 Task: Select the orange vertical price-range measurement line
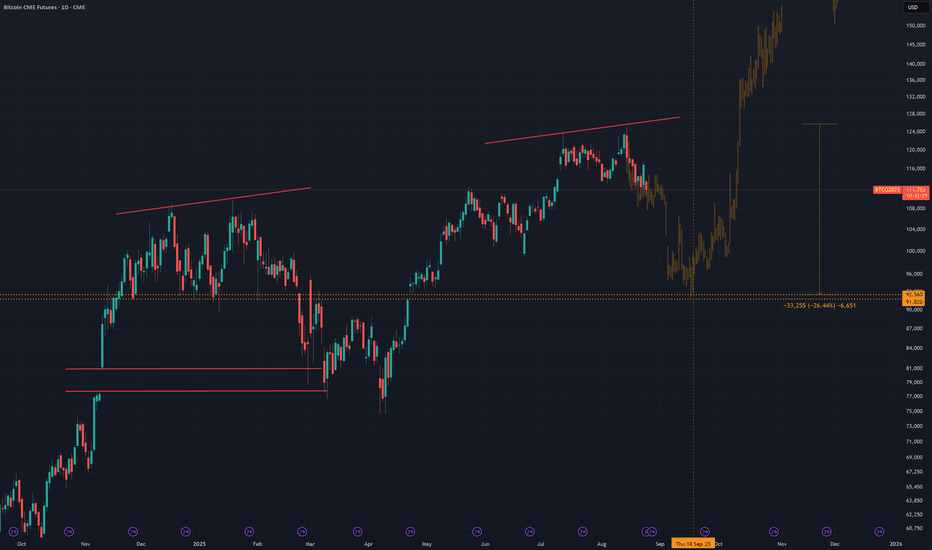pyautogui.click(x=820, y=209)
